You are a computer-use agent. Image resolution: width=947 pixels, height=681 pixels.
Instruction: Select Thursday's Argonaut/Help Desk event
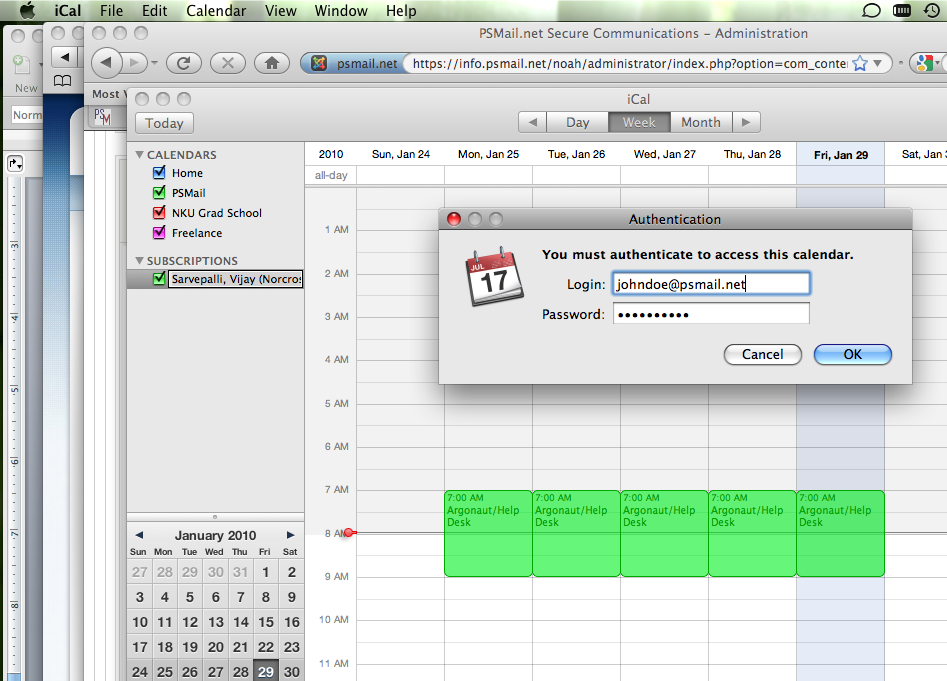(753, 534)
